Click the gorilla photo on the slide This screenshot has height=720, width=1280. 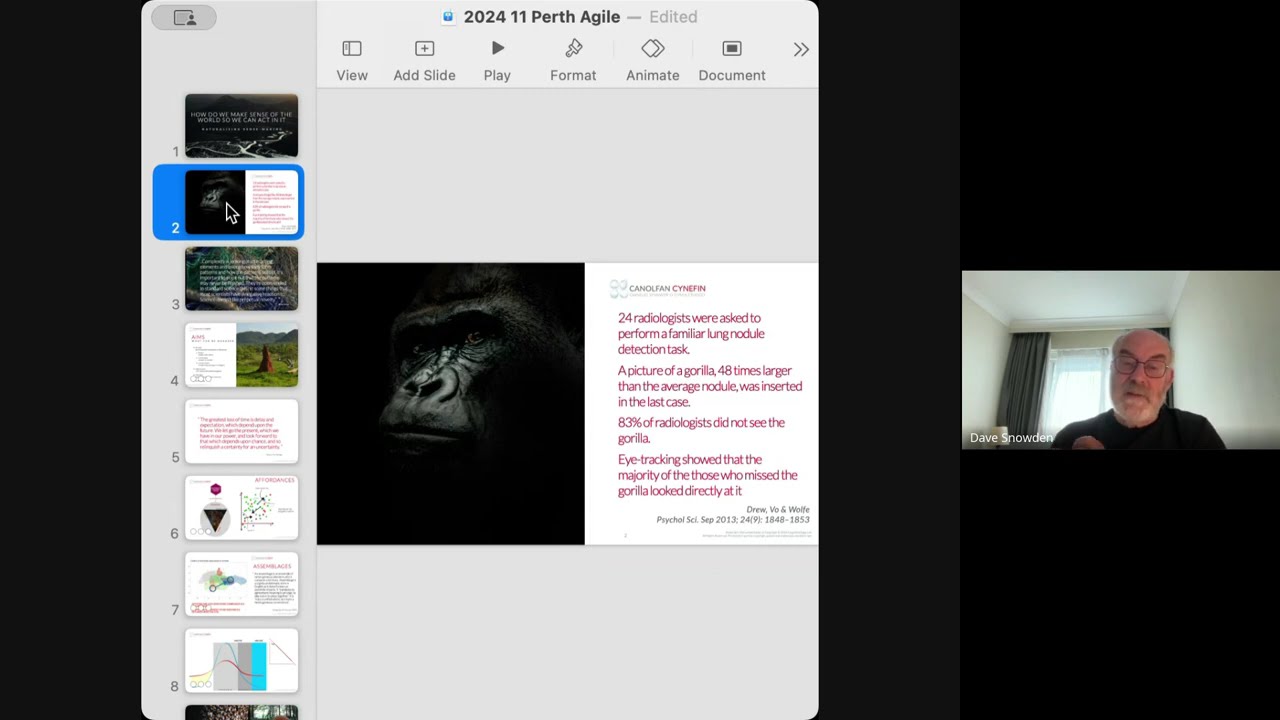coord(450,404)
